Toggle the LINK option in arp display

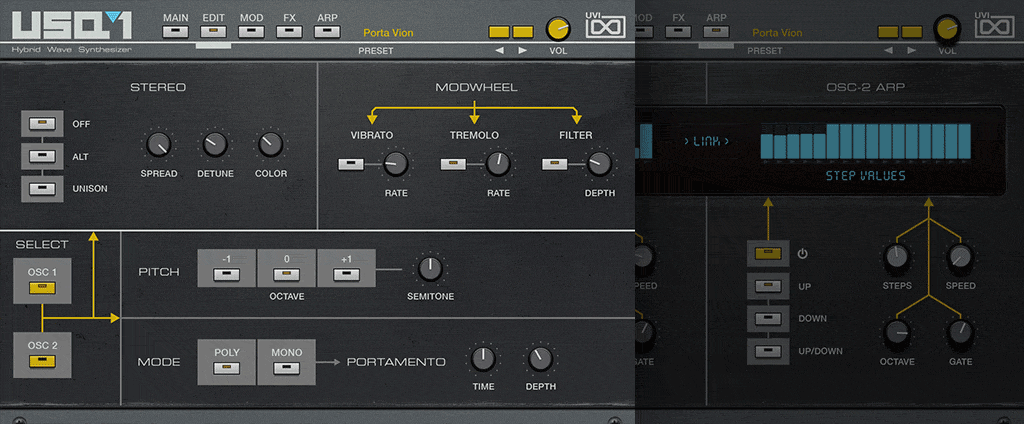(x=706, y=140)
